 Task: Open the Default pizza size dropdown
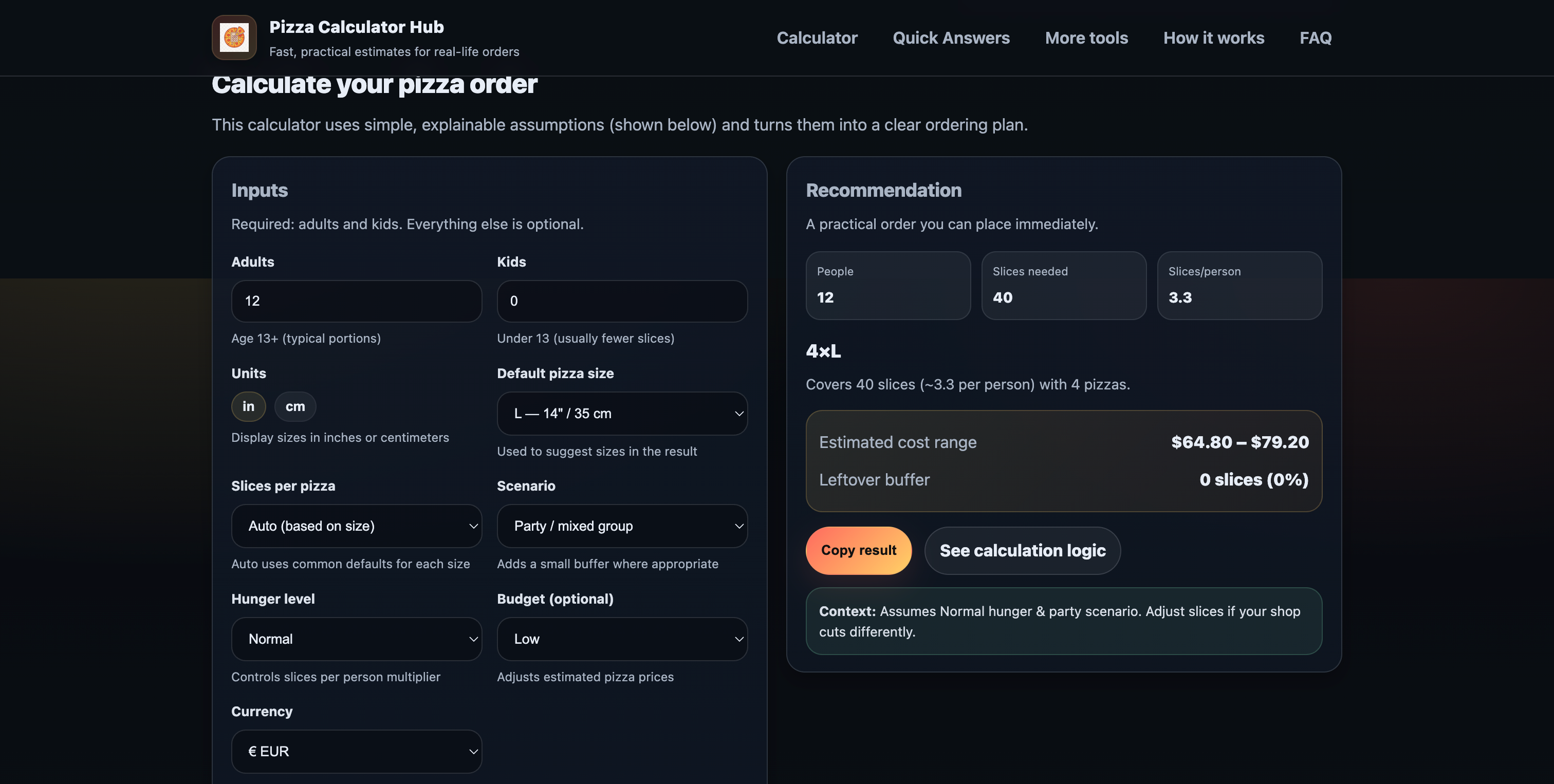622,413
